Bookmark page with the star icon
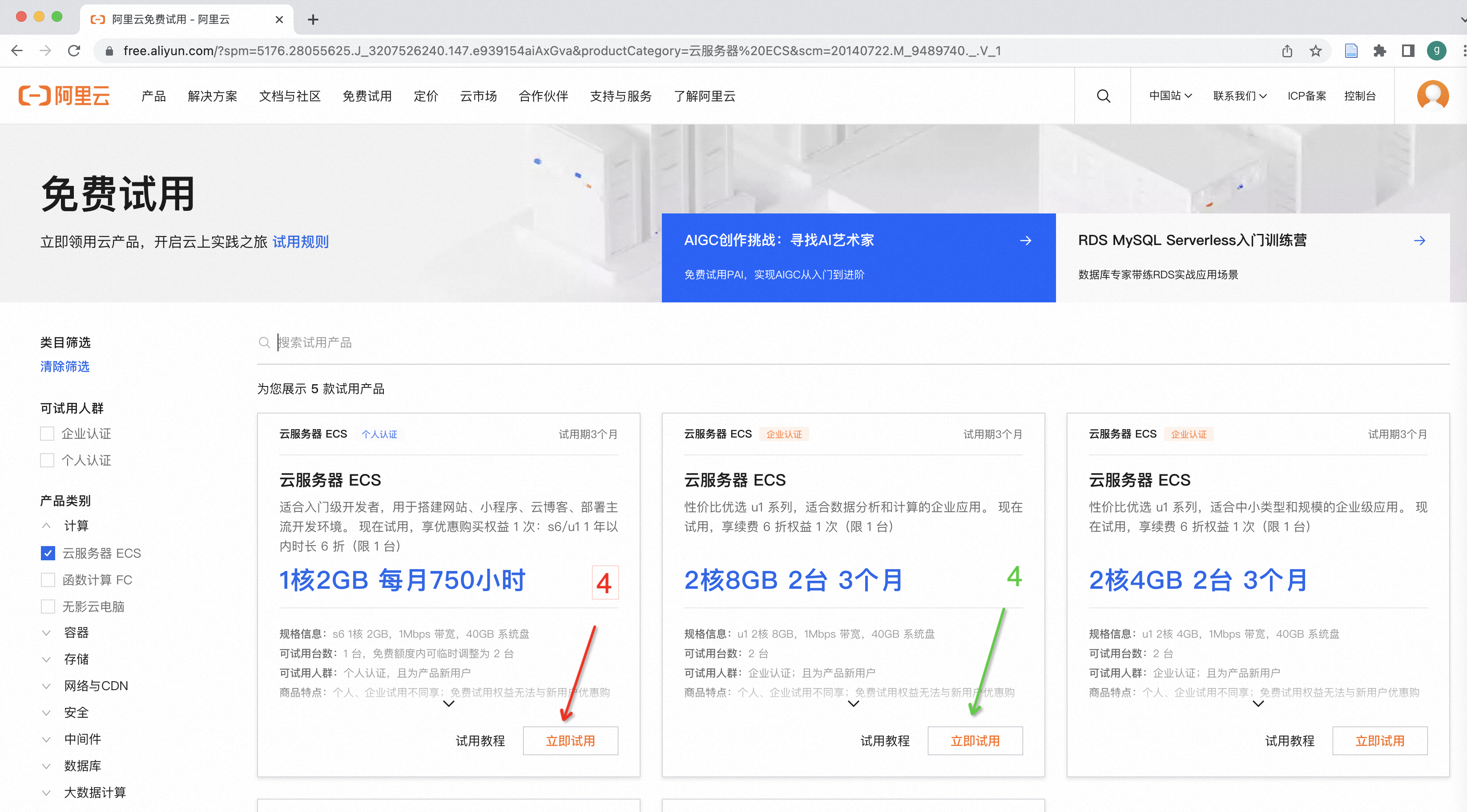Screen dimensions: 1467x812 tap(1315, 51)
